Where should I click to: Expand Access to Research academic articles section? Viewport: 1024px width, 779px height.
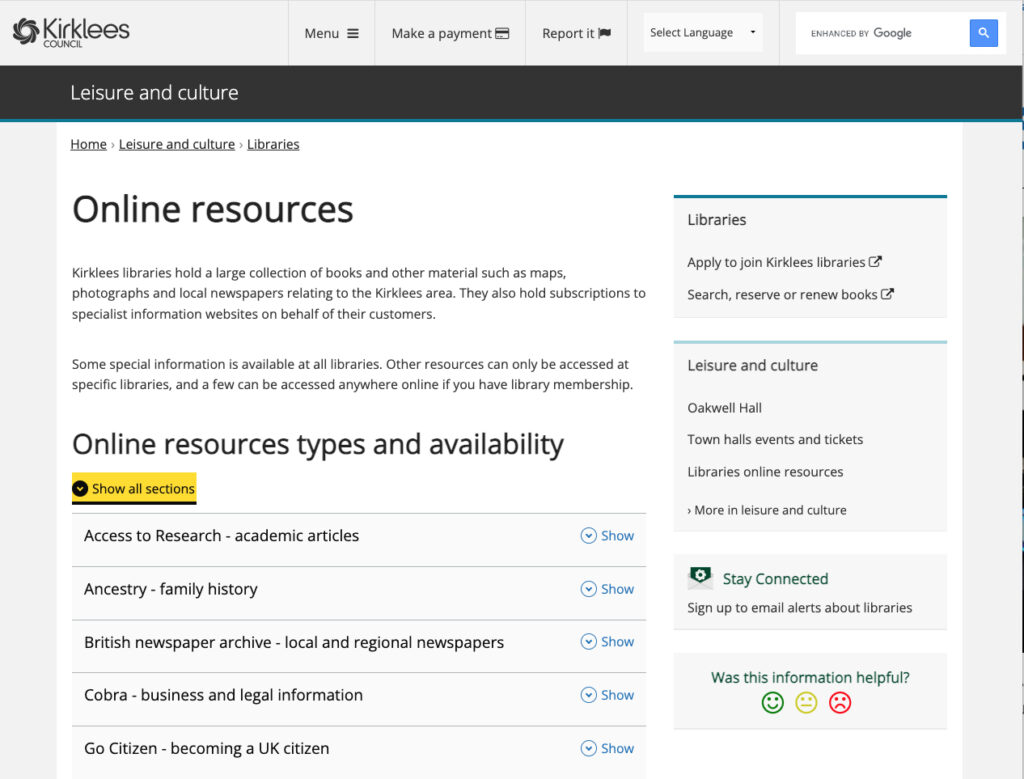coord(607,536)
